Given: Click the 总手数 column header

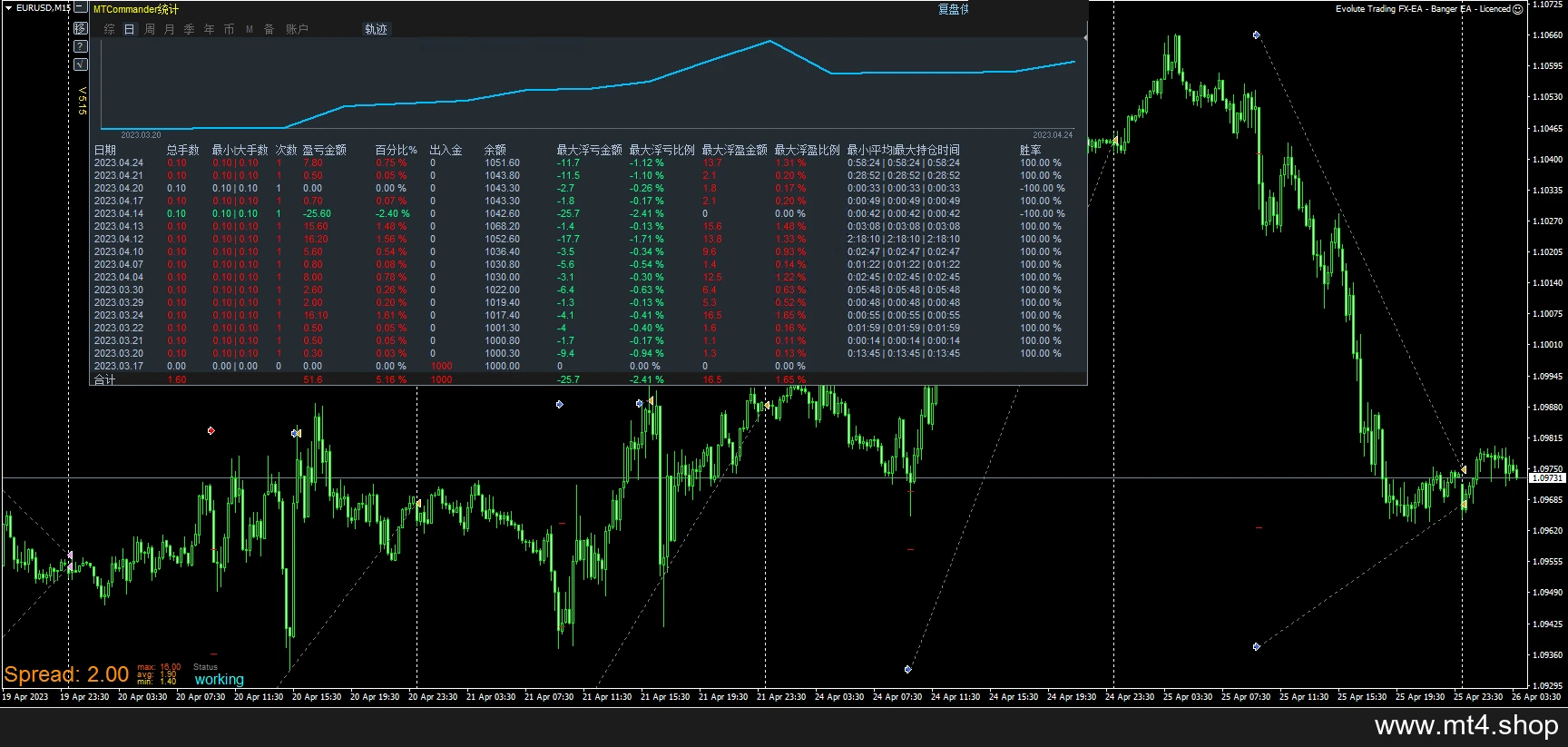Looking at the screenshot, I should point(182,150).
